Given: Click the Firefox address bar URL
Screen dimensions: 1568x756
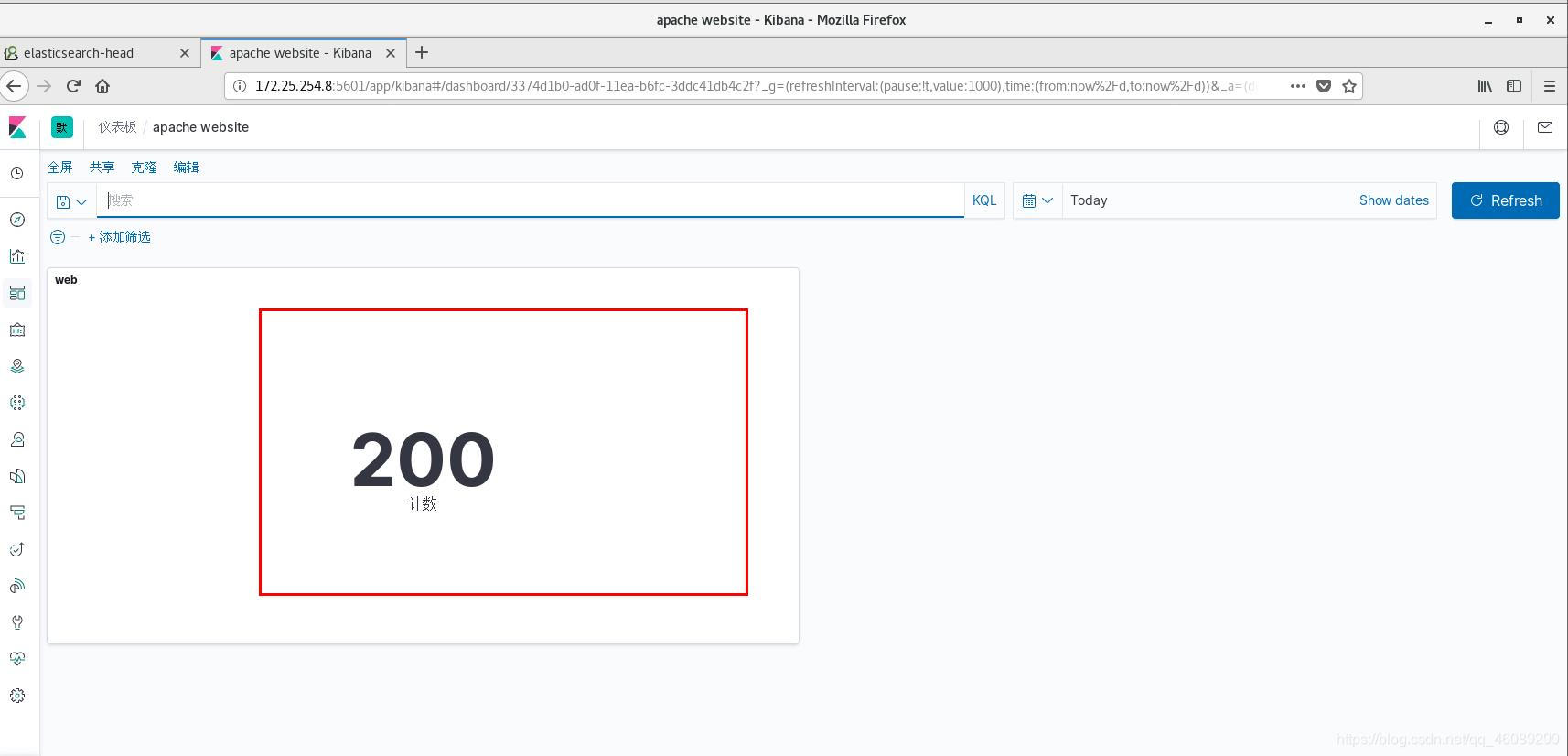Looking at the screenshot, I should tap(755, 86).
